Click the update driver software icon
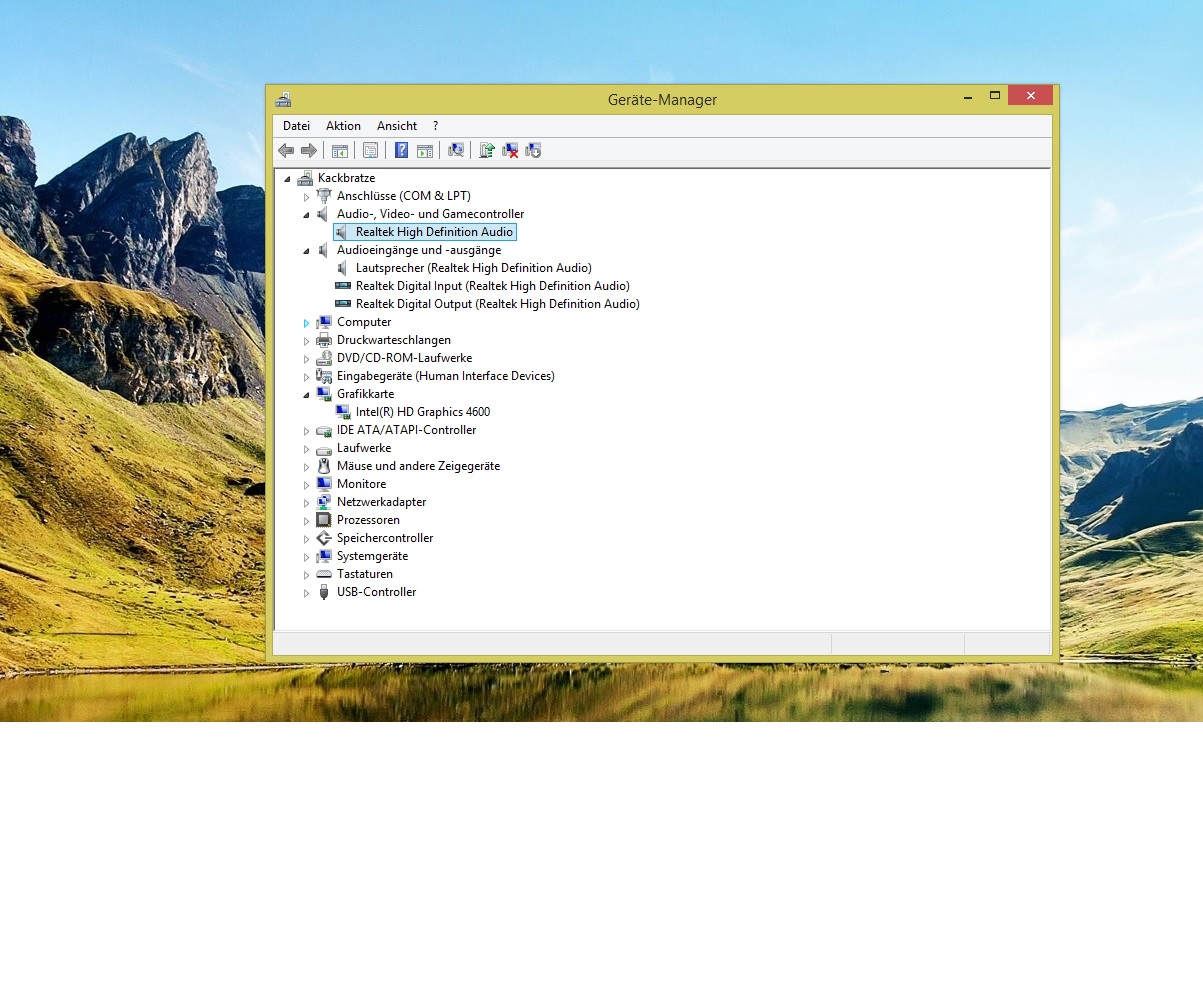Viewport: 1203px width, 990px height. [487, 150]
